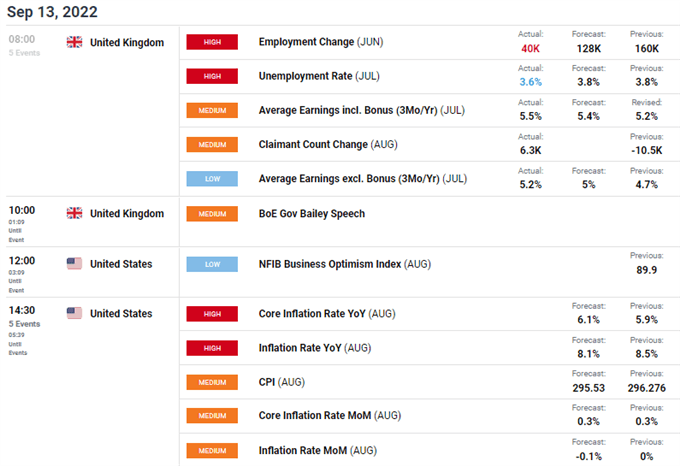
Task: Click the 295.53 CPI forecast
Action: click(x=588, y=388)
